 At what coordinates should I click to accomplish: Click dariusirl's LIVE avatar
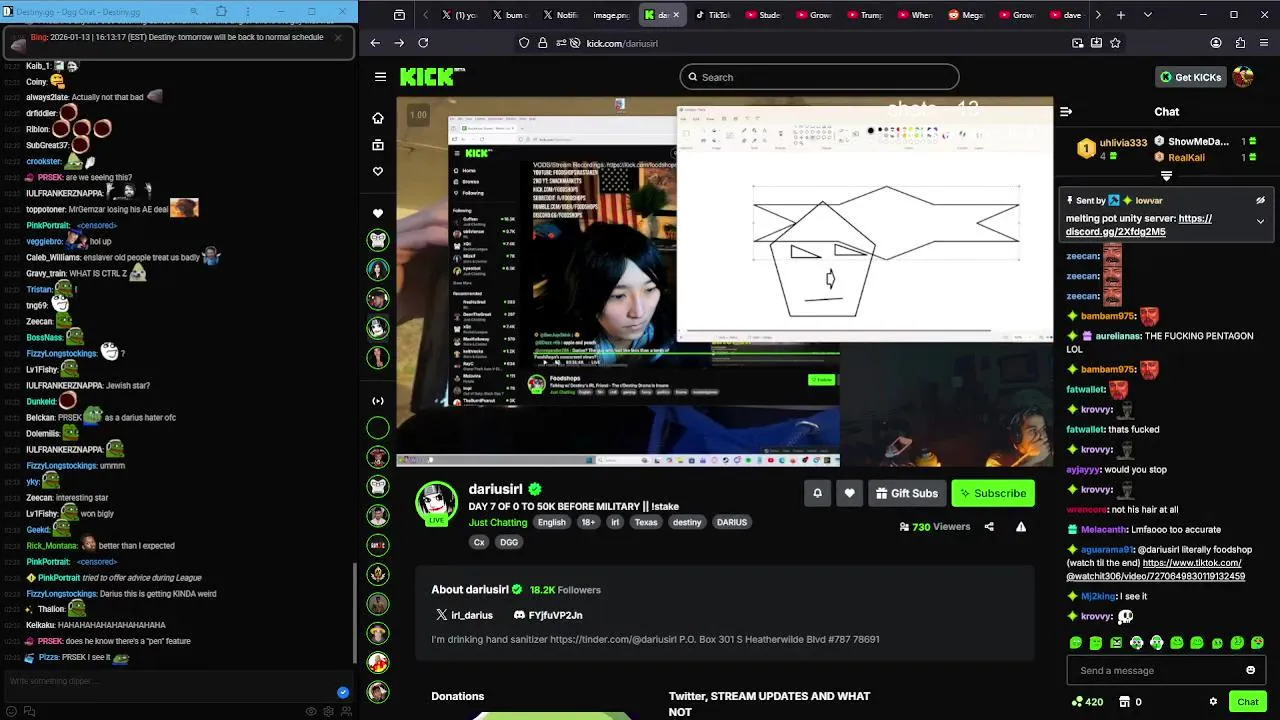pos(437,503)
